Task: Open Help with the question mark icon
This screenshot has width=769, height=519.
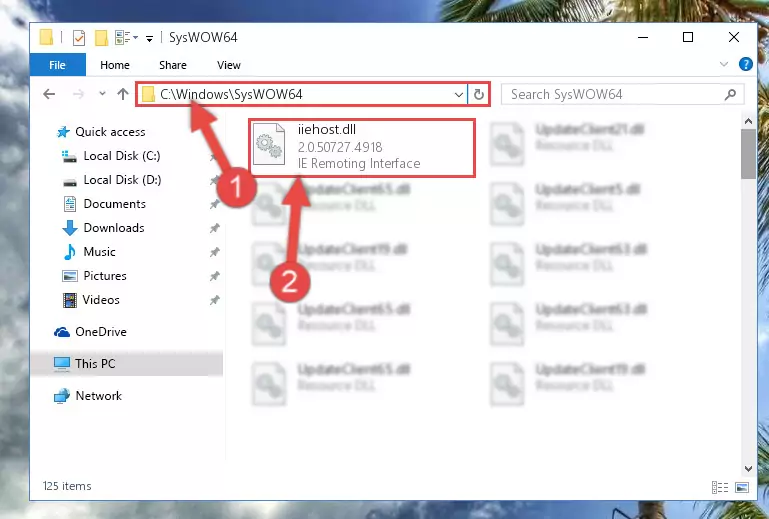Action: [745, 64]
